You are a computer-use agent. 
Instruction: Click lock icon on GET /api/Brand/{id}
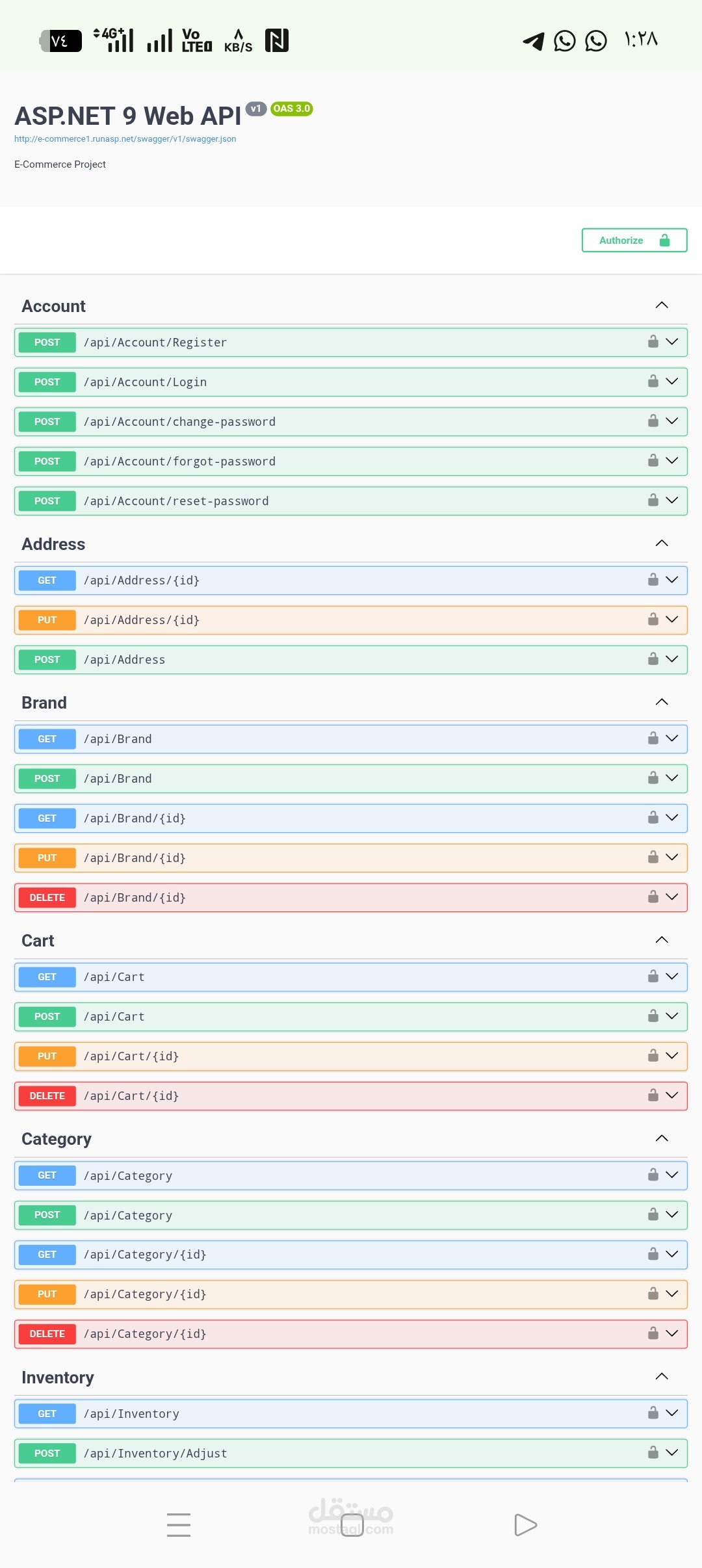(653, 817)
